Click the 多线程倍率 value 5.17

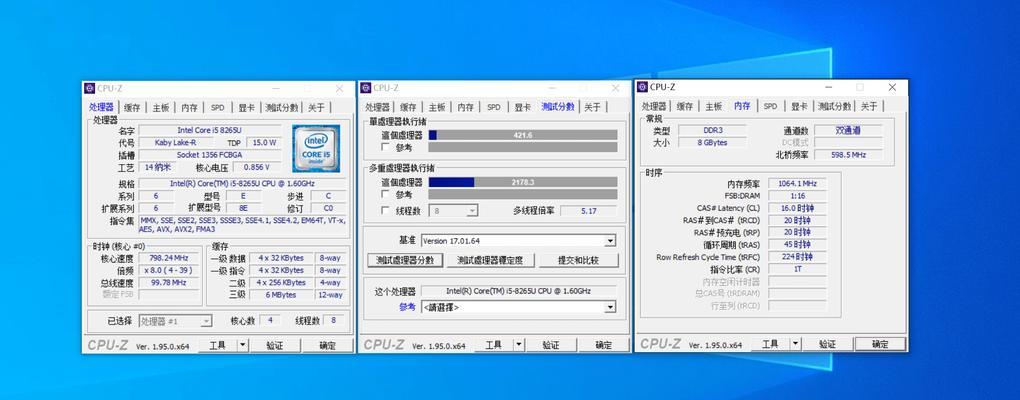tap(588, 211)
